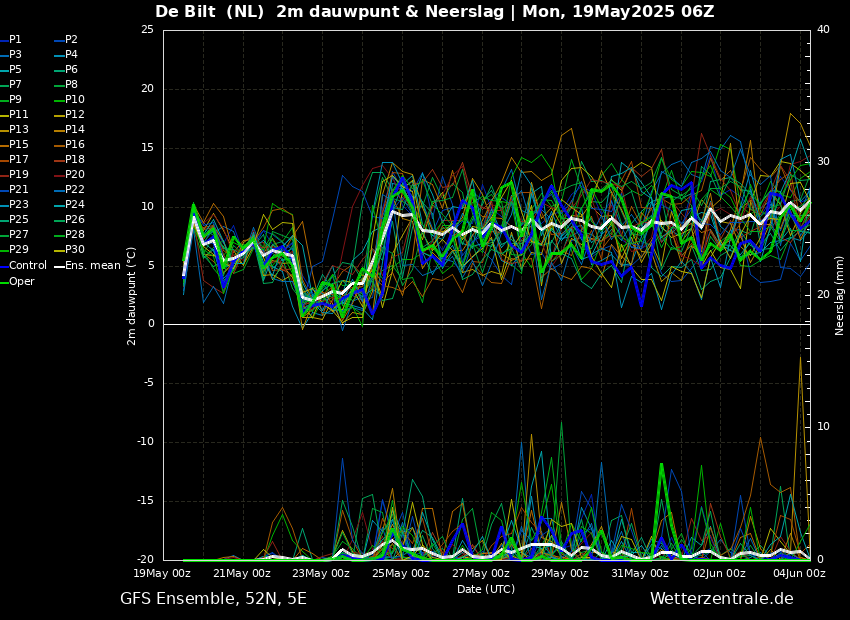Click the yellow line swatch beside P30
The width and height of the screenshot is (850, 620).
[x=59, y=250]
